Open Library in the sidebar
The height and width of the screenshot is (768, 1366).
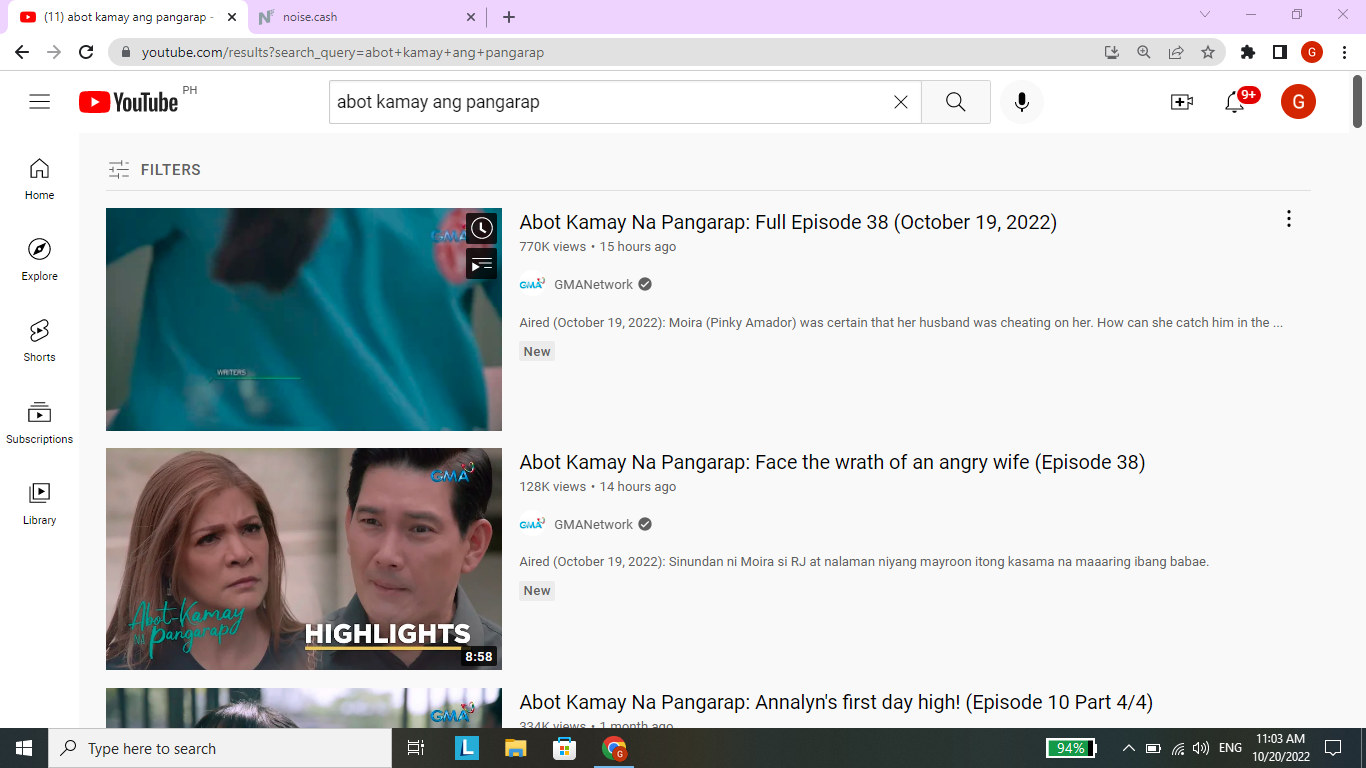pos(40,504)
